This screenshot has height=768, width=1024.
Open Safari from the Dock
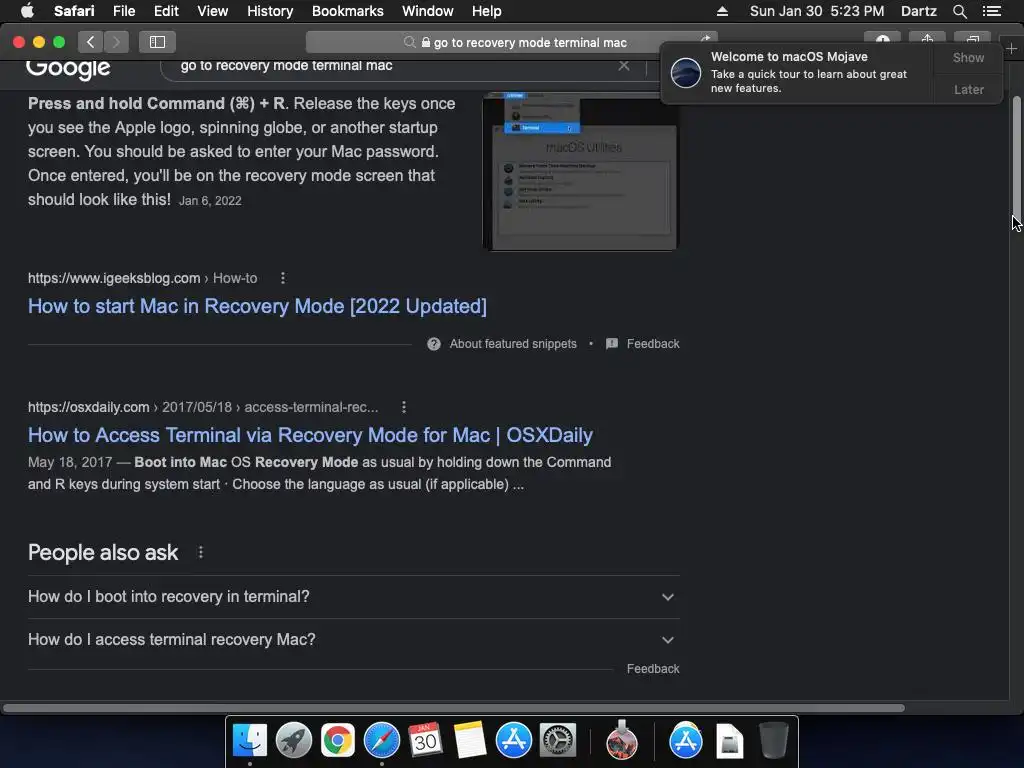click(381, 741)
